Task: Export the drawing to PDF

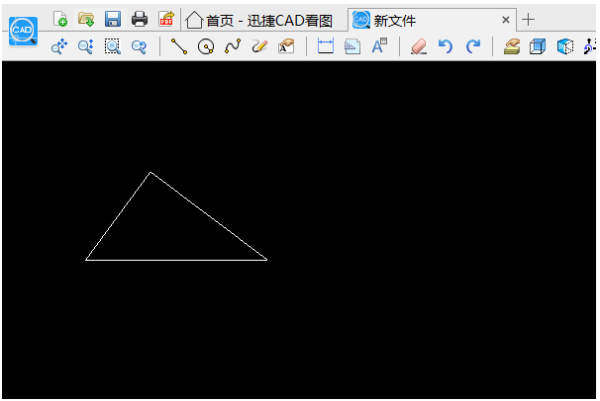Action: click(x=166, y=19)
